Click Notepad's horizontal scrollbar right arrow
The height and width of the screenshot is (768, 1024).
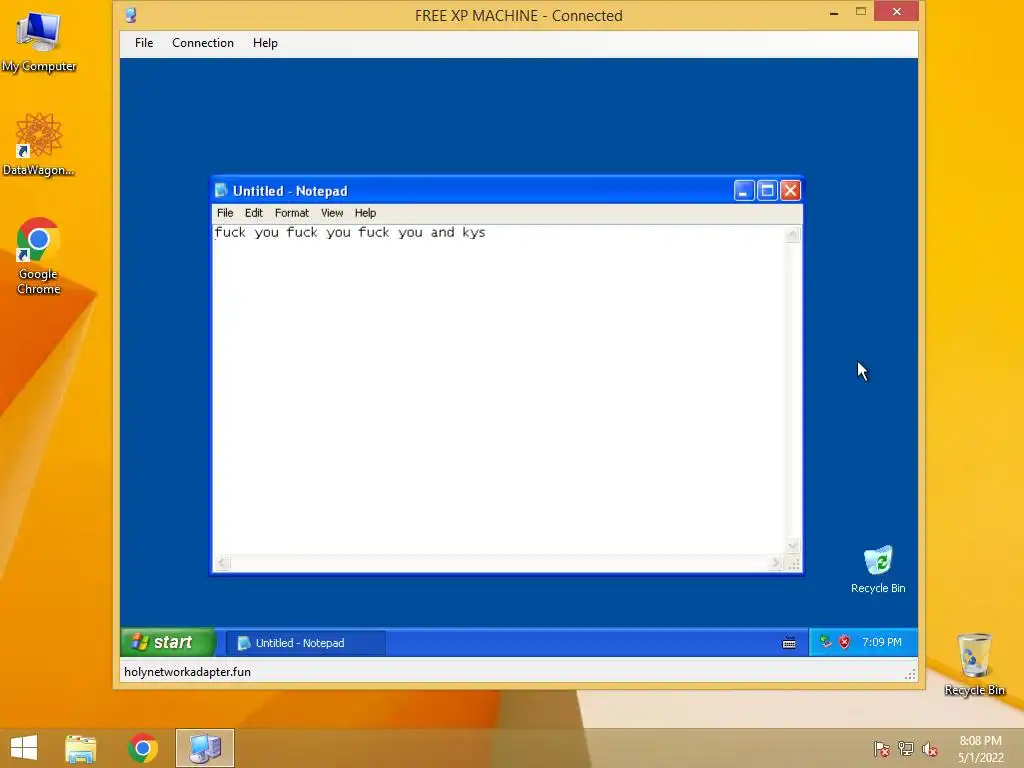[x=776, y=563]
